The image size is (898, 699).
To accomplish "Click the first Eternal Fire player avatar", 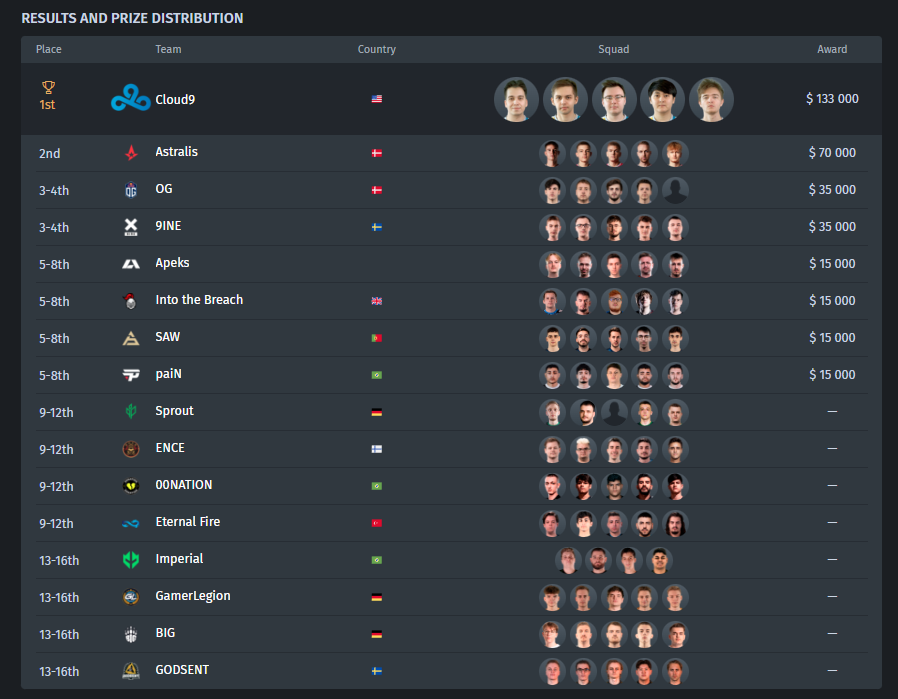I will [553, 523].
